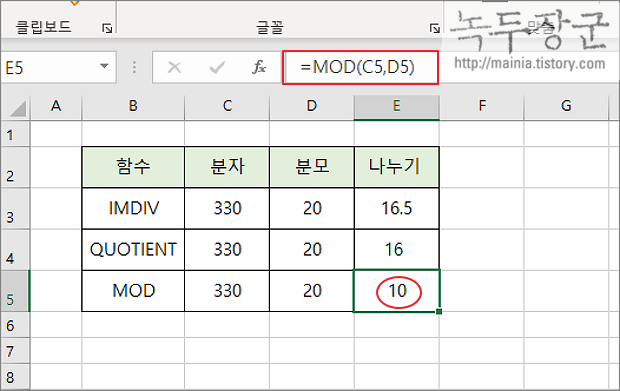Click the fill handle of cell E5

point(439,312)
